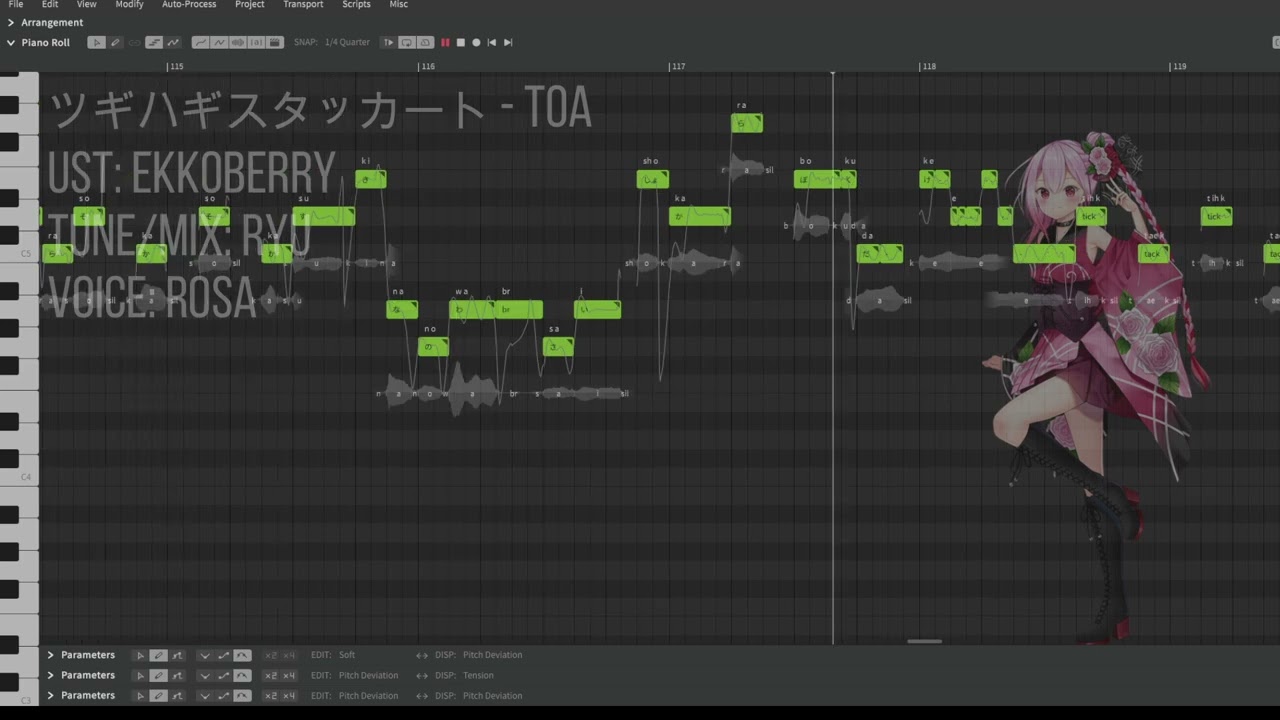Click x2 zoom in second Parameters row
1280x720 pixels.
[x=270, y=675]
